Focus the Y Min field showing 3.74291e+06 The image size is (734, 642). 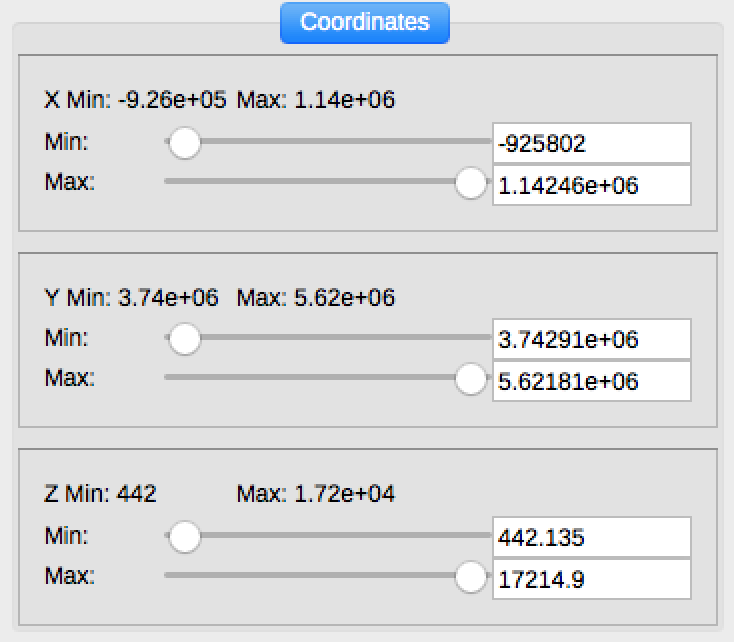point(591,340)
